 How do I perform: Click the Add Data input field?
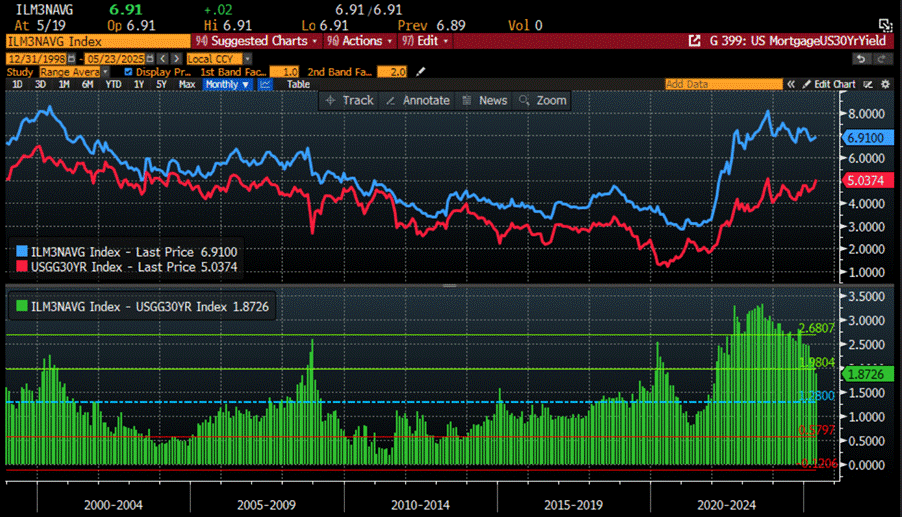click(x=724, y=85)
